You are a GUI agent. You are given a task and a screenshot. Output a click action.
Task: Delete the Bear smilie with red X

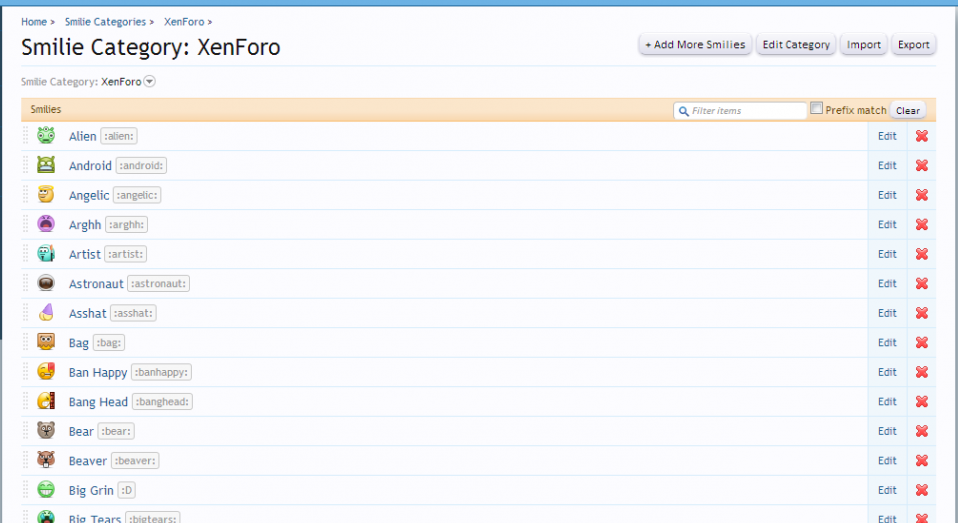[x=922, y=431]
